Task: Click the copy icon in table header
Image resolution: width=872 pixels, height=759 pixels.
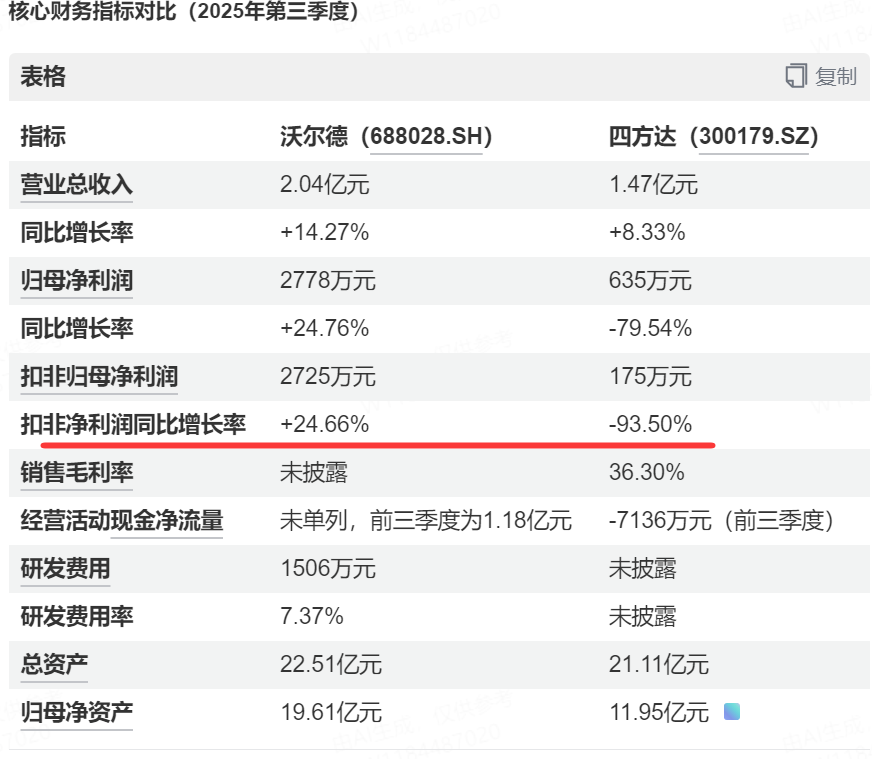Action: (796, 77)
